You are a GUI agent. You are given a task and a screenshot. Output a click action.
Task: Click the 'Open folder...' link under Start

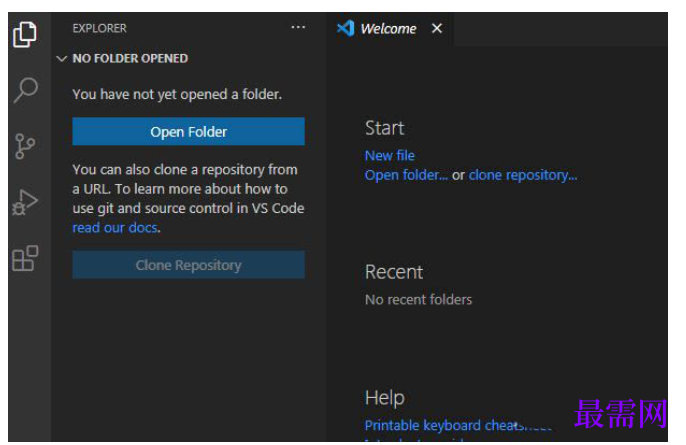[x=406, y=175]
